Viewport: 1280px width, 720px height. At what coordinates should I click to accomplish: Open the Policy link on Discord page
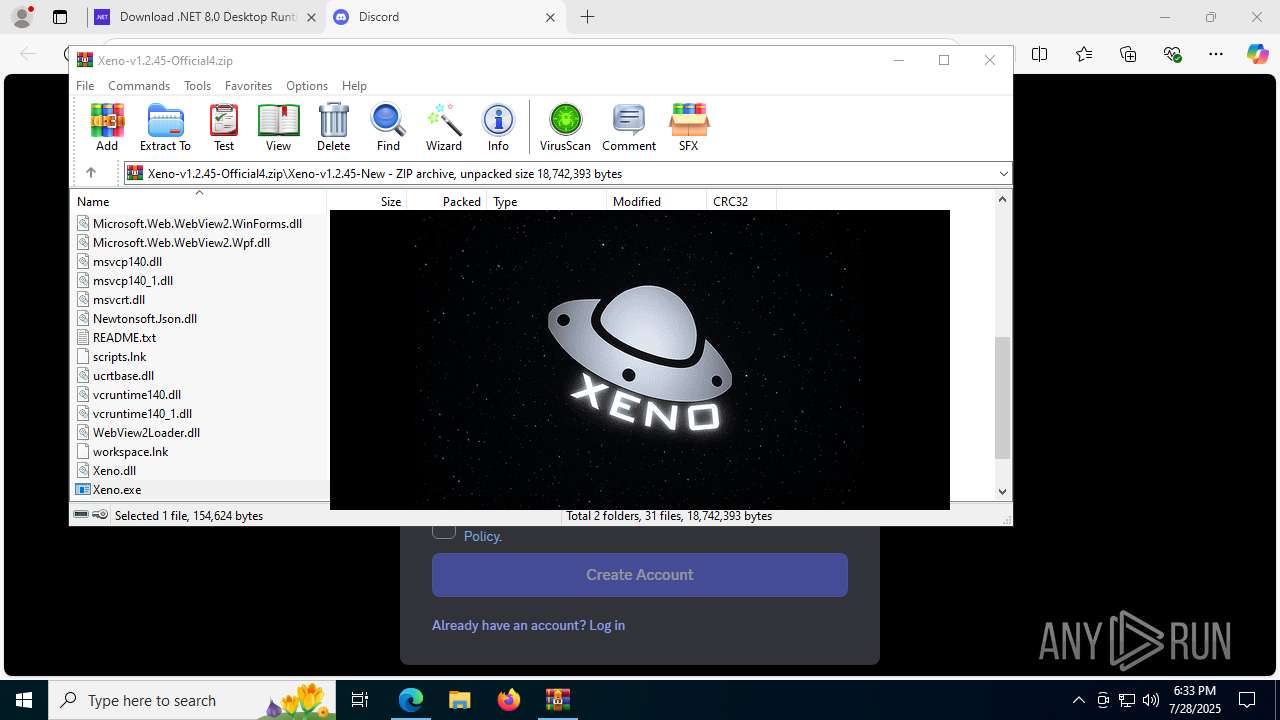pos(482,536)
